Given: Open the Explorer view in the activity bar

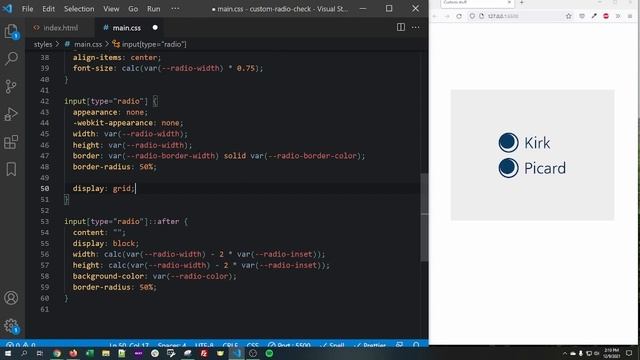Looking at the screenshot, I should click(11, 31).
